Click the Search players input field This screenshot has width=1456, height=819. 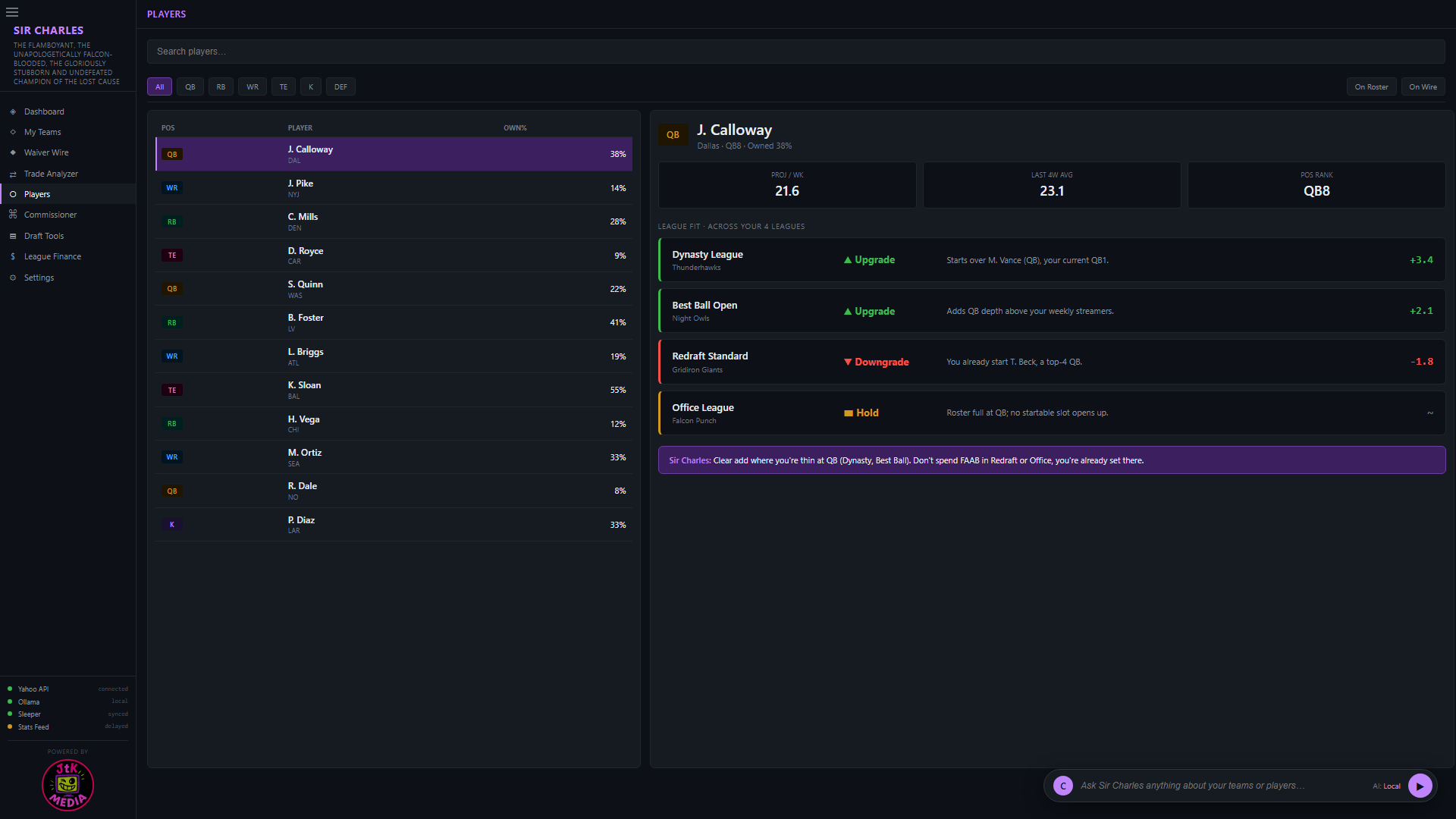[x=795, y=52]
